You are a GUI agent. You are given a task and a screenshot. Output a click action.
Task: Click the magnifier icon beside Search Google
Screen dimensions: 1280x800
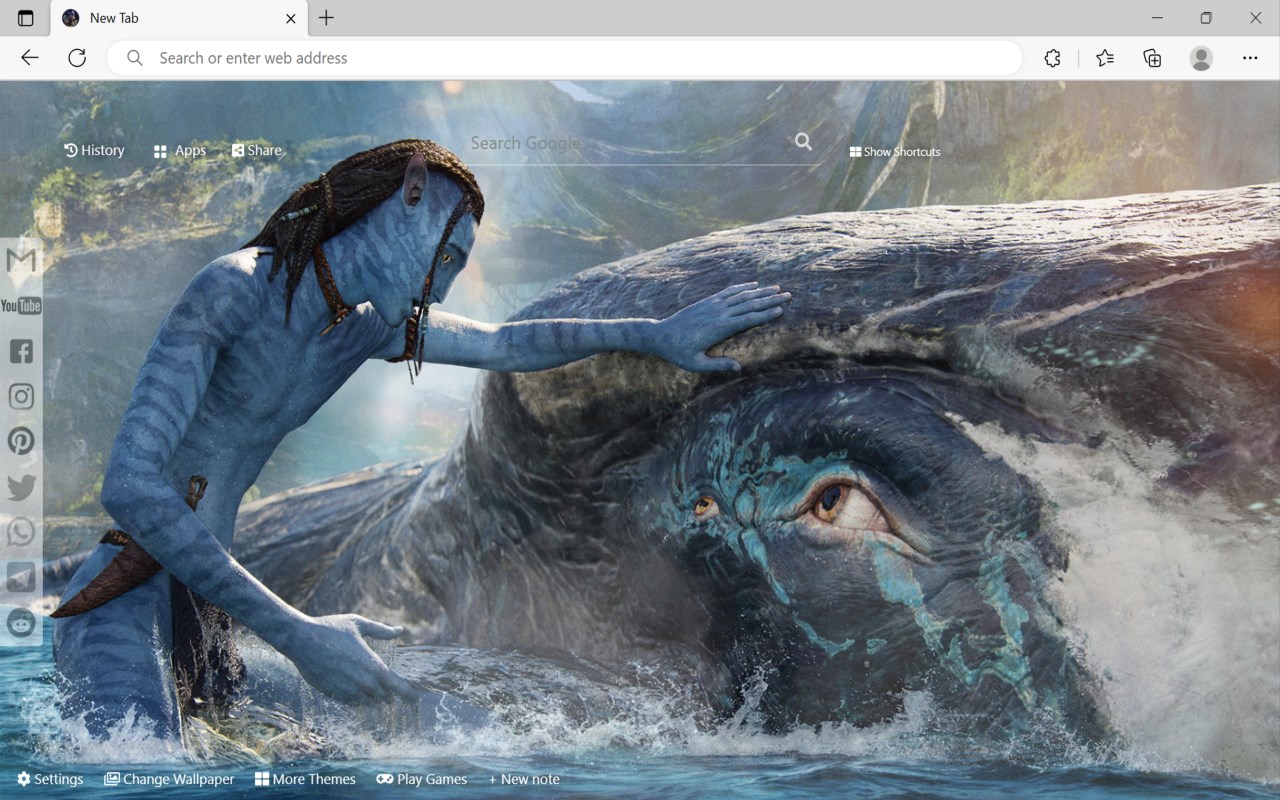[x=803, y=142]
